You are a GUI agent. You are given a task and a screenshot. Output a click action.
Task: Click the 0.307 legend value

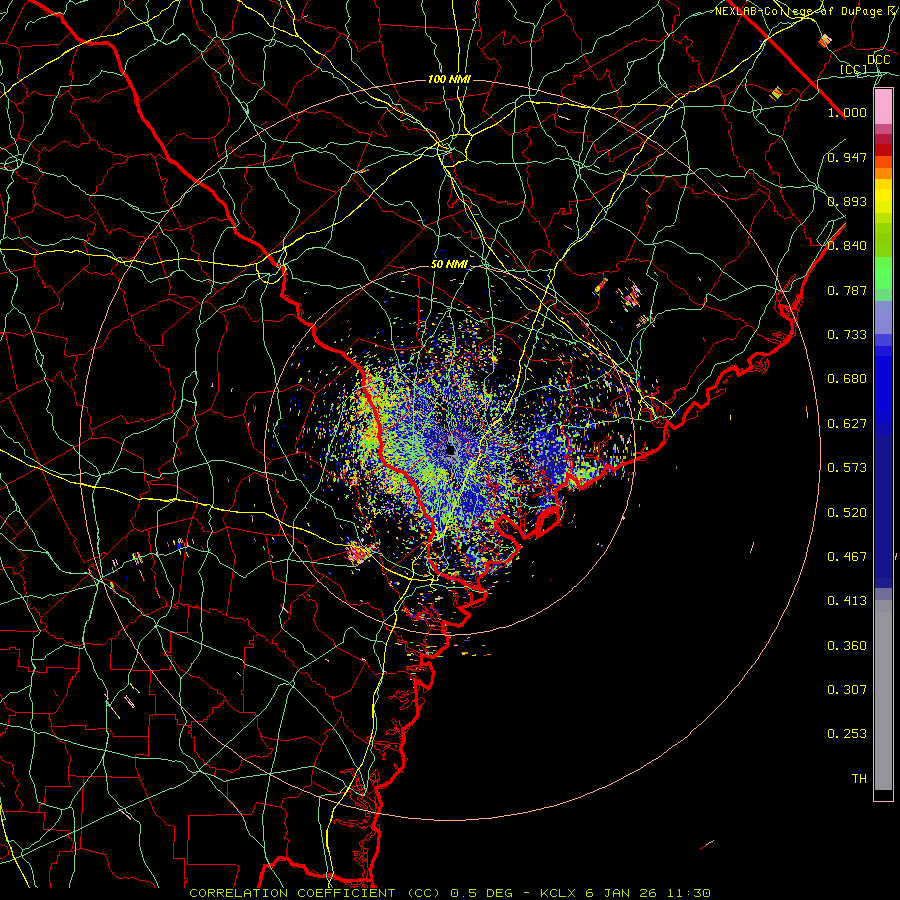(847, 690)
